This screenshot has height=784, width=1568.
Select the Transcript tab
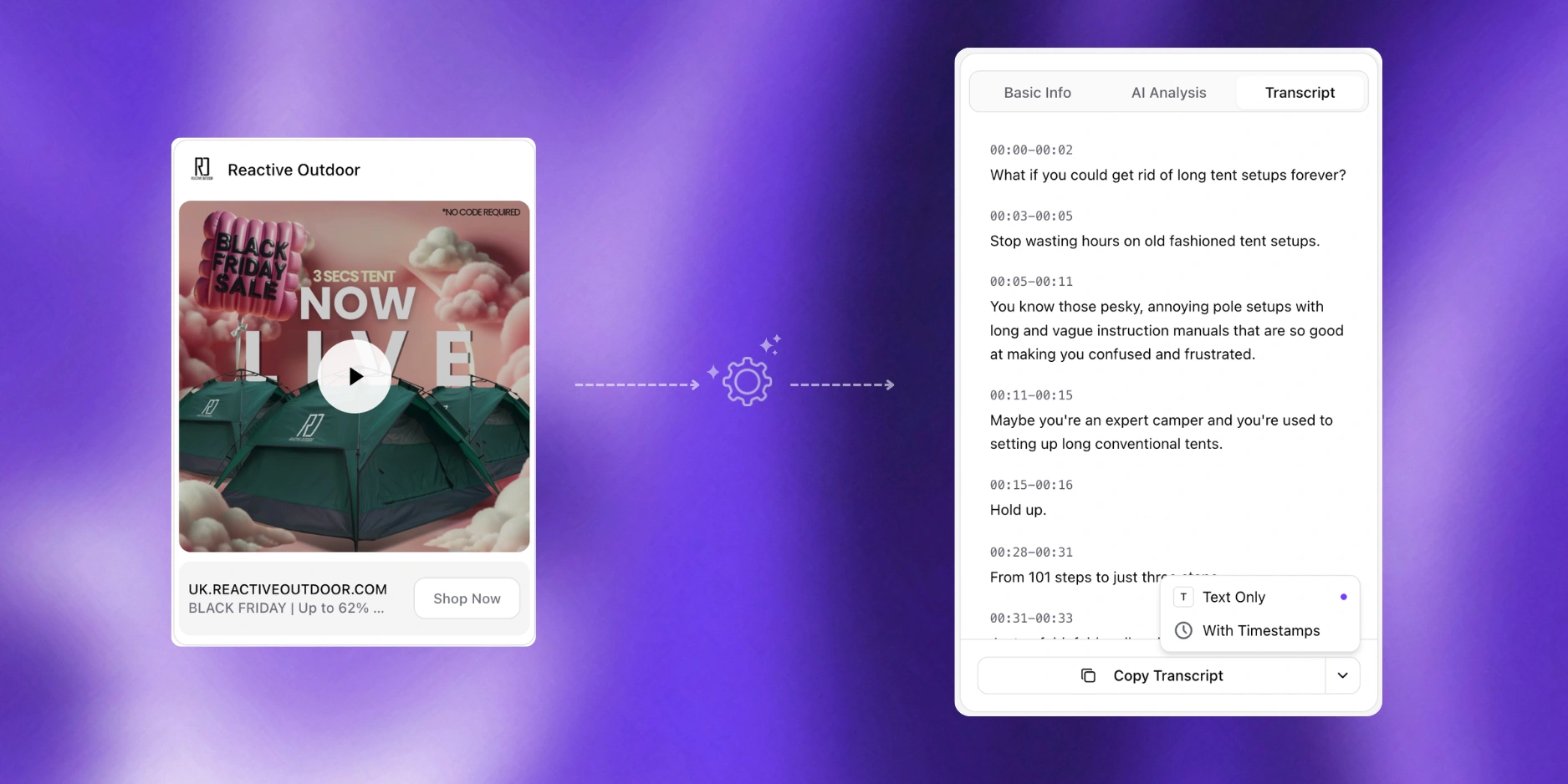(1300, 93)
